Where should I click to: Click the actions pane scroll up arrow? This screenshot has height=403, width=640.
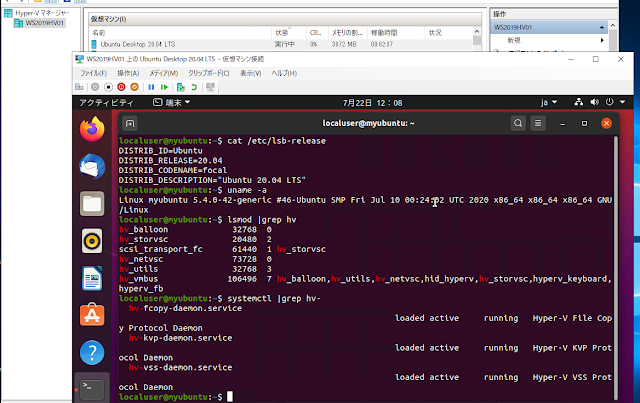(613, 26)
